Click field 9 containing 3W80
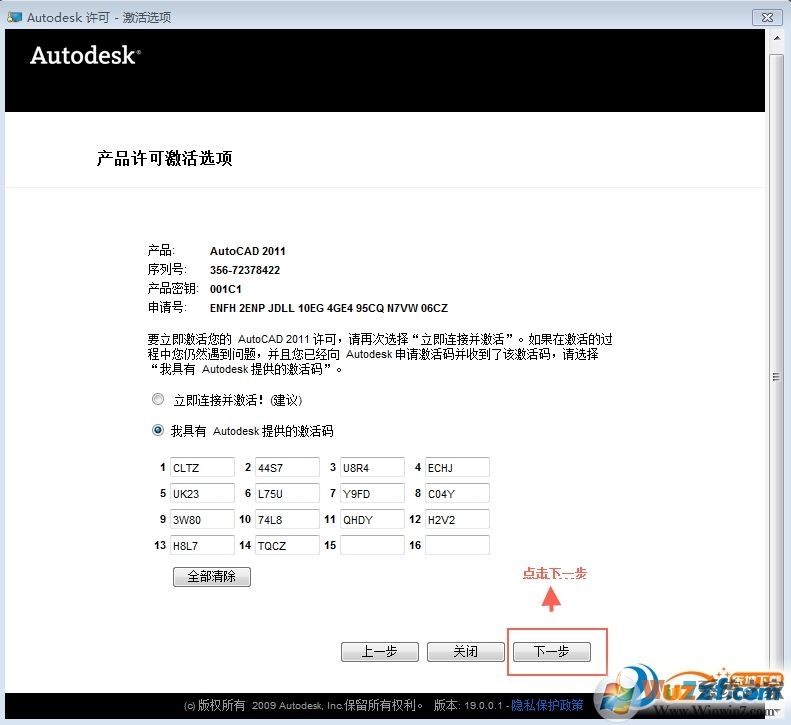Screen dimensions: 791x725 [202, 519]
